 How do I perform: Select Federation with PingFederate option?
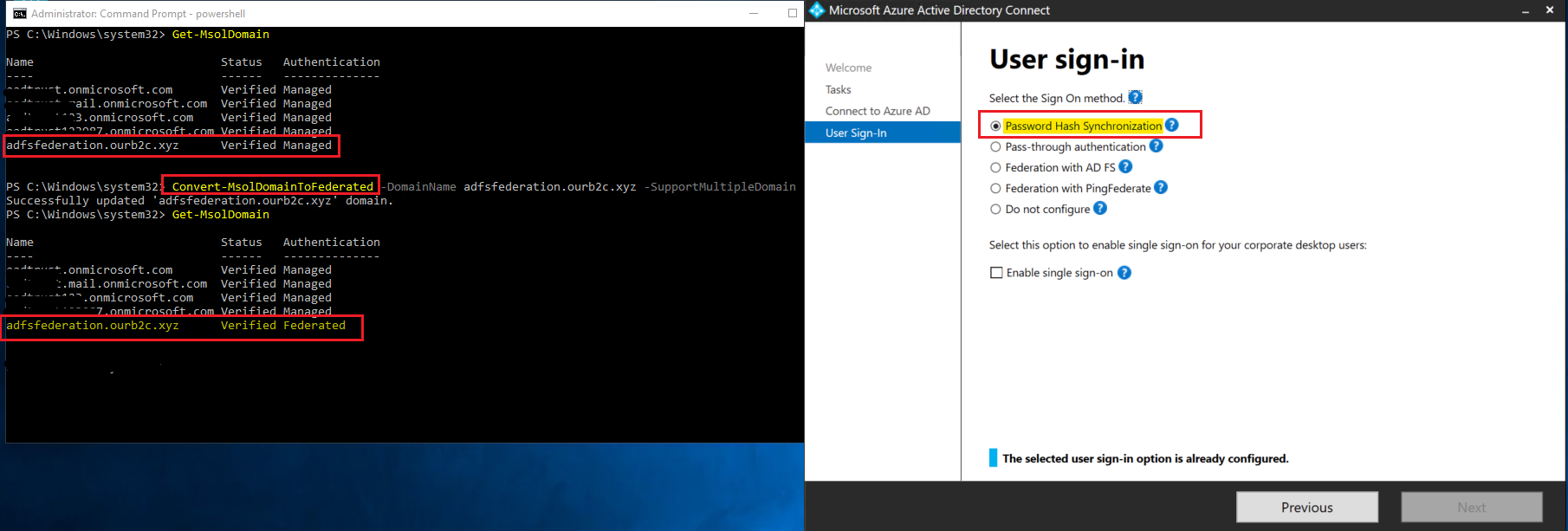pos(995,188)
